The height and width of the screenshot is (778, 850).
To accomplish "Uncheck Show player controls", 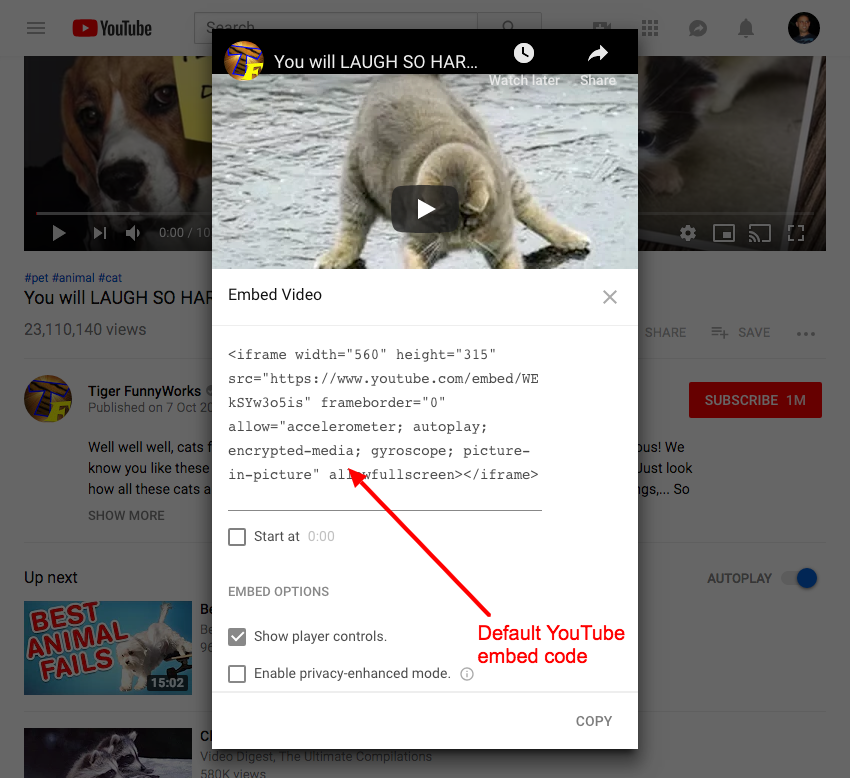I will [237, 636].
